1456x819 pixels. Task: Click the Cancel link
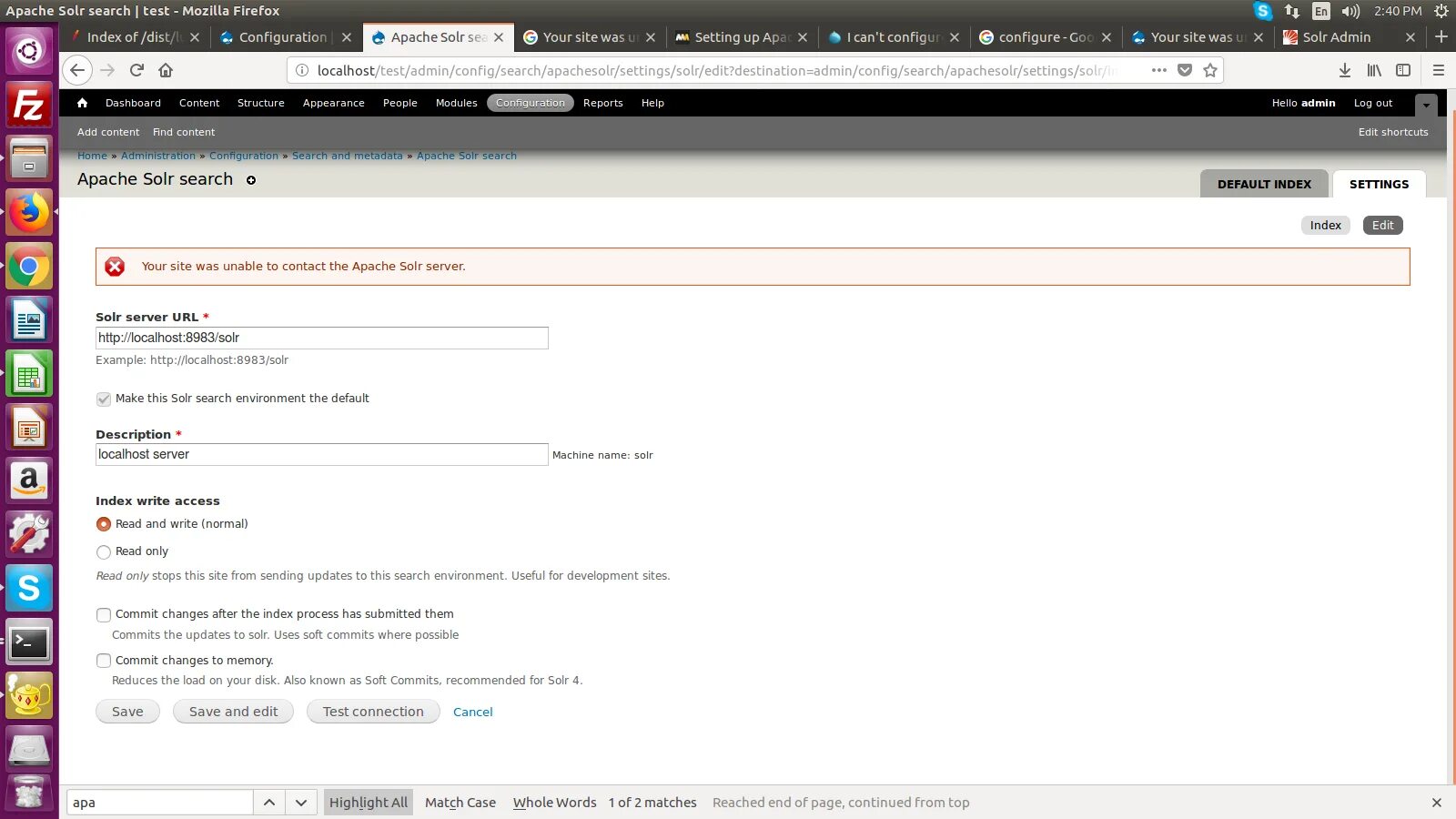[x=473, y=713]
